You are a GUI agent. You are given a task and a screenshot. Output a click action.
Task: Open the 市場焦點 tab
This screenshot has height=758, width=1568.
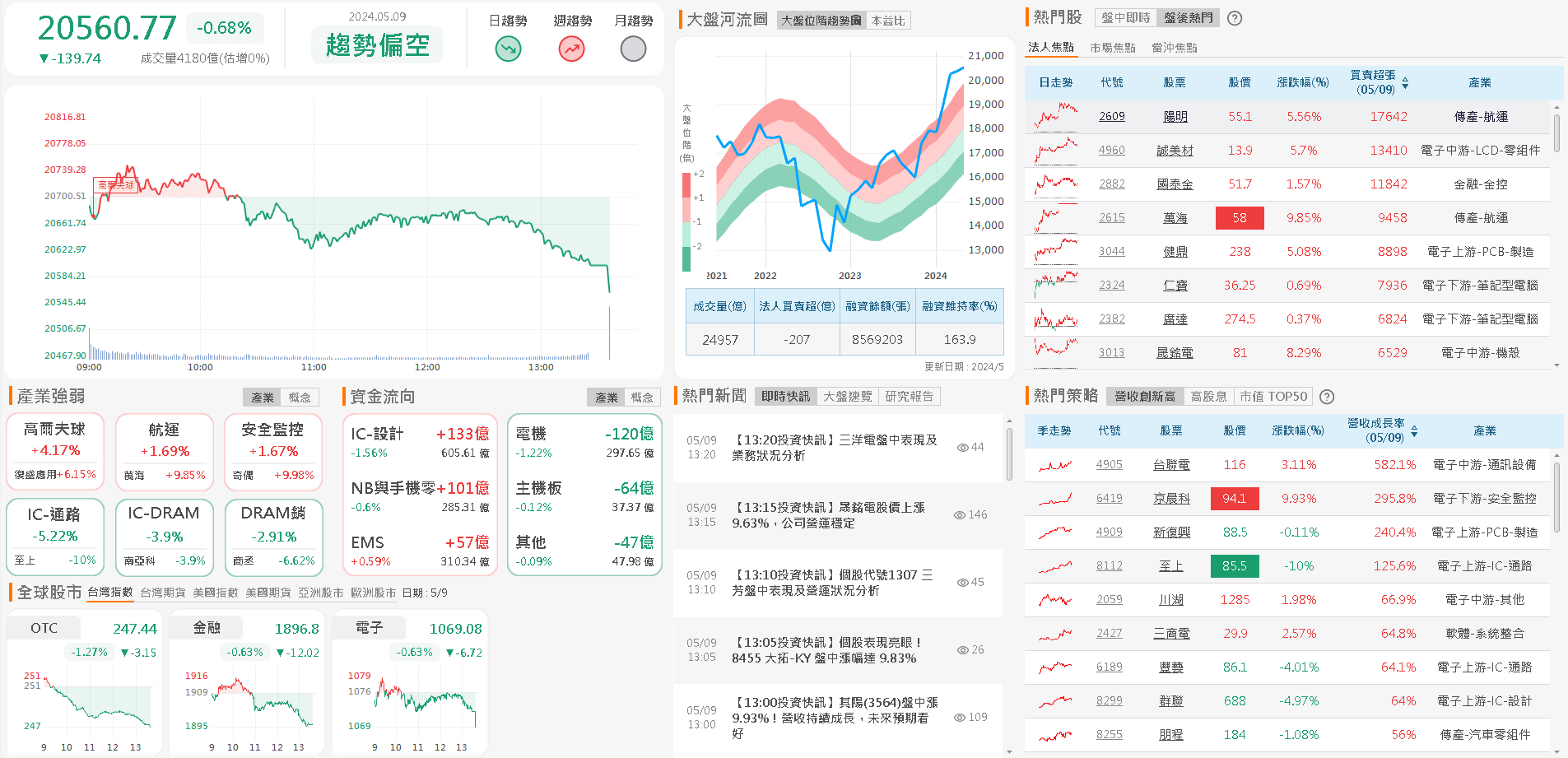coord(1113,48)
